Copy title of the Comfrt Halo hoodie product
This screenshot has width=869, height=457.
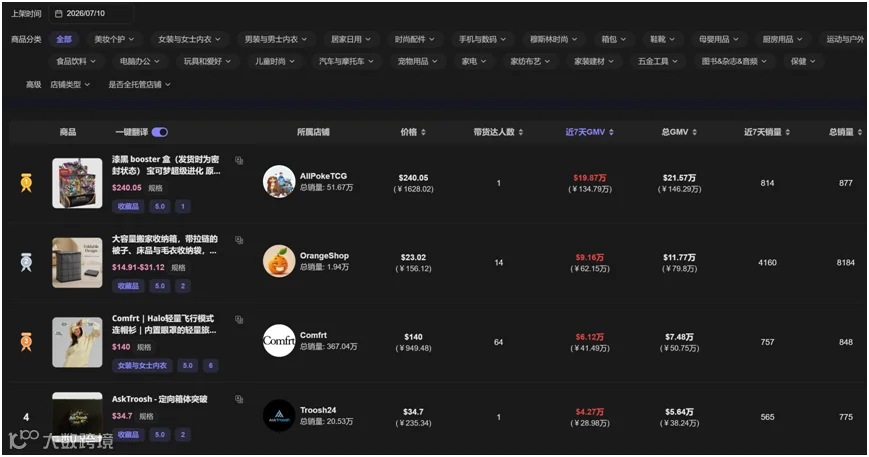click(239, 320)
